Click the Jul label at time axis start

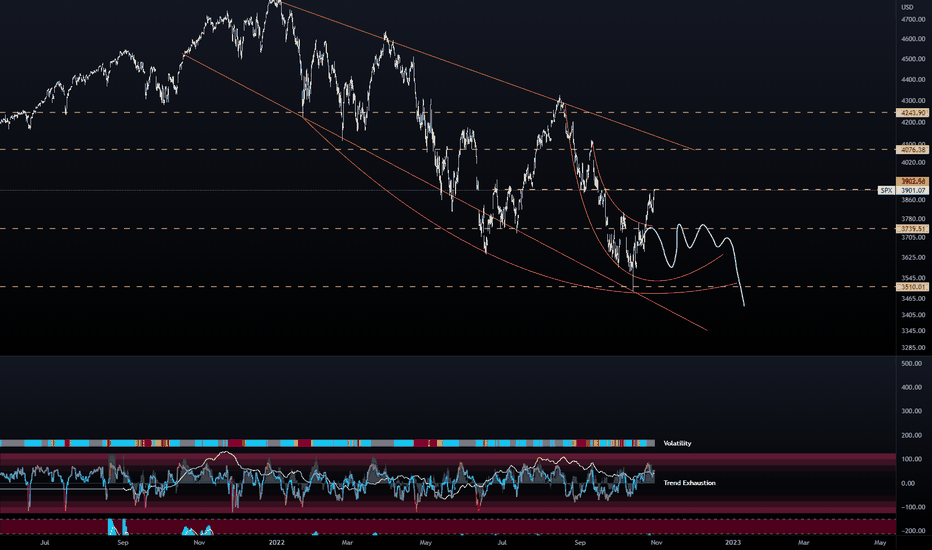coord(45,542)
